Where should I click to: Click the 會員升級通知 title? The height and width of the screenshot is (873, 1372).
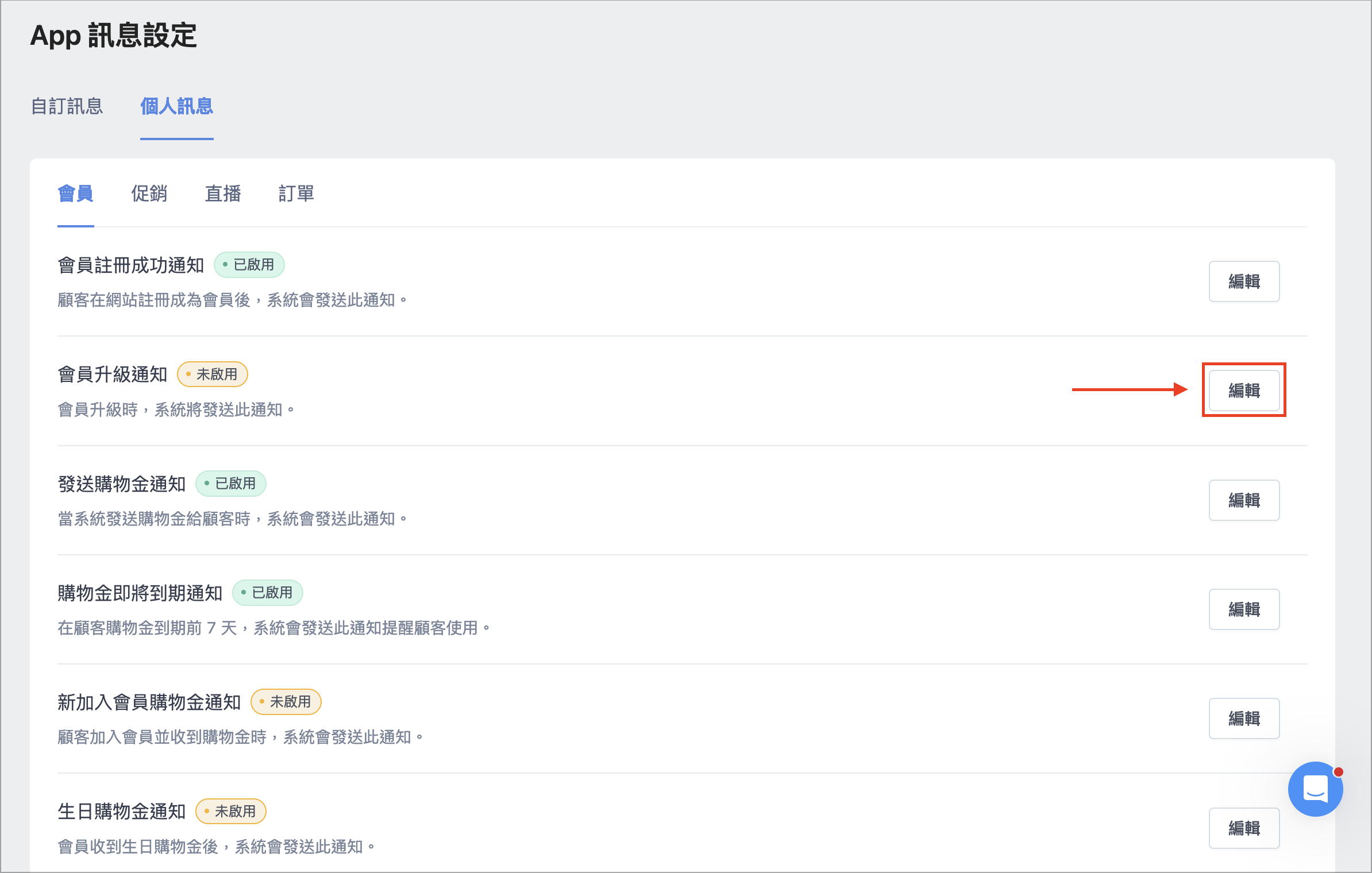coord(113,374)
